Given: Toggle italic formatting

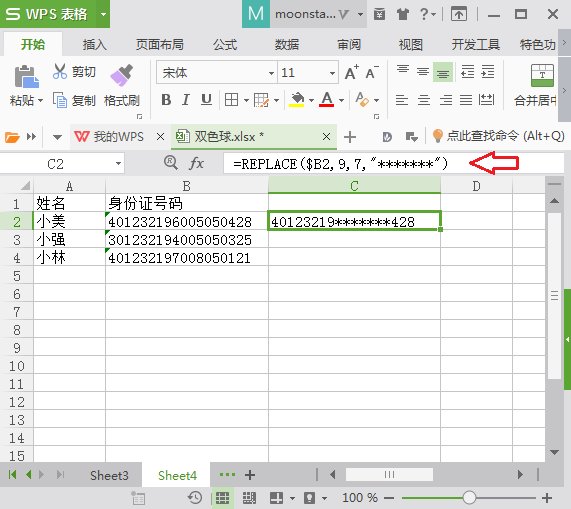Looking at the screenshot, I should 186,99.
